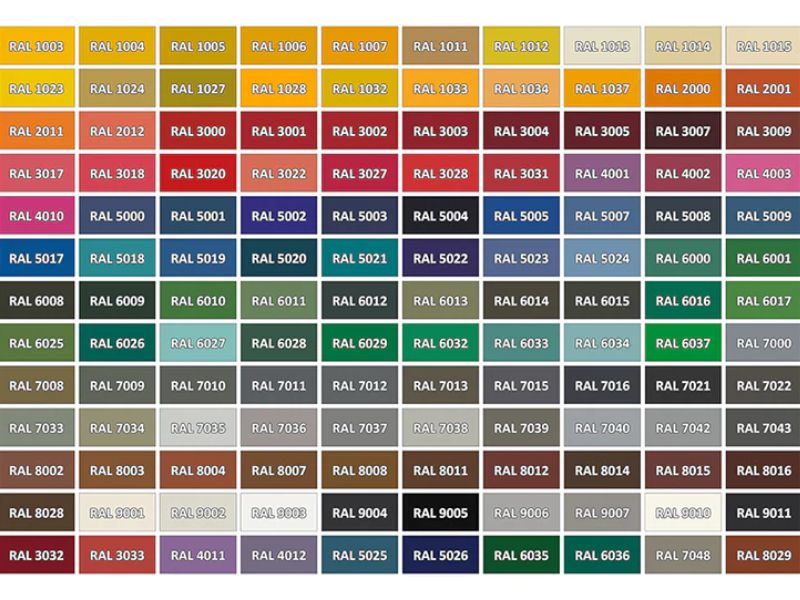Select the RAL 3020 red swatch
Viewport: 800px width, 600px height.
pyautogui.click(x=198, y=173)
